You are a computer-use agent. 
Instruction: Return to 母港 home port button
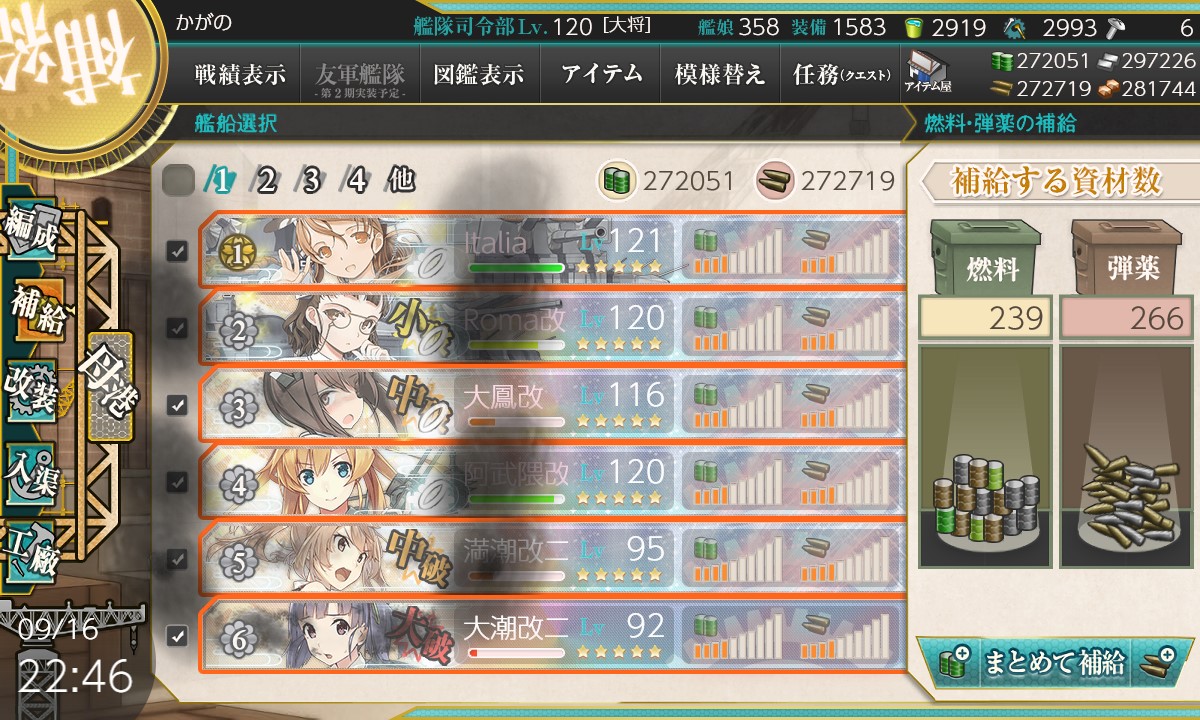110,386
